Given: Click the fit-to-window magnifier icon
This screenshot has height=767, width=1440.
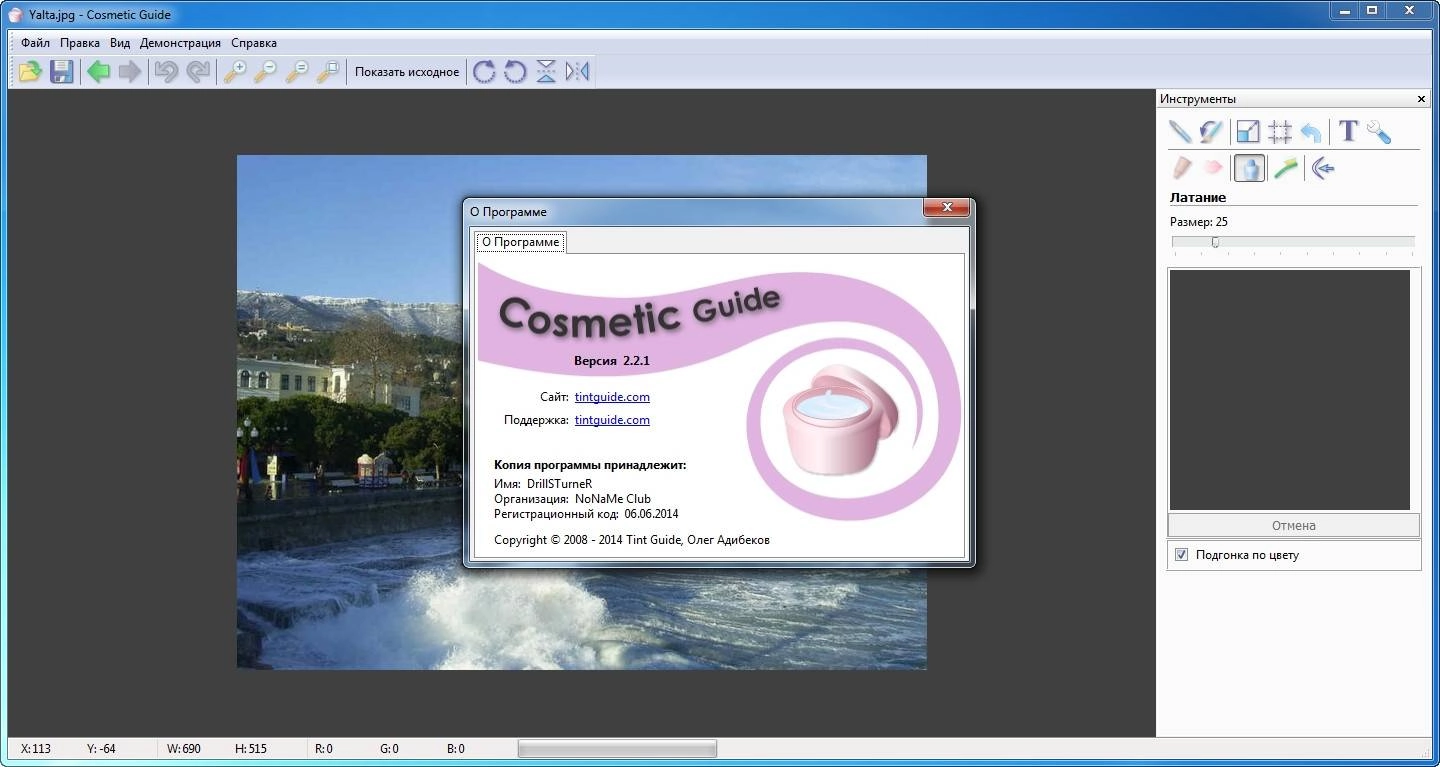Looking at the screenshot, I should pos(328,72).
